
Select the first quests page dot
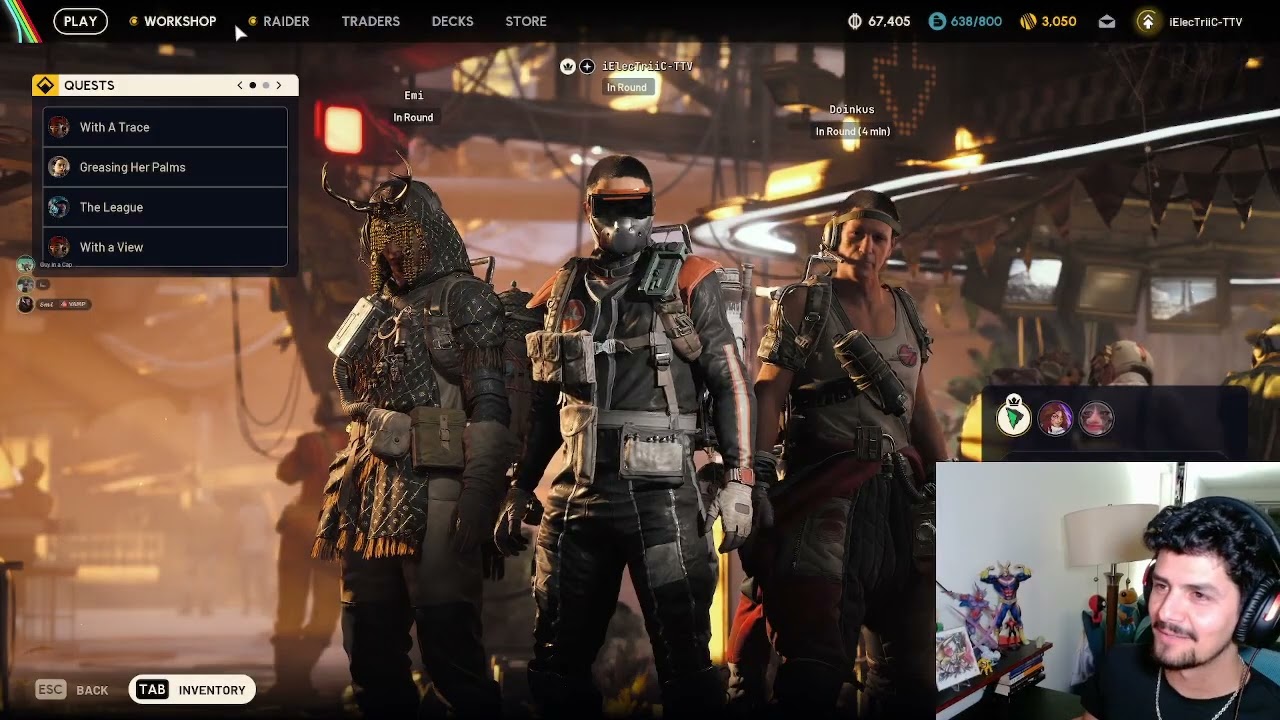pos(253,86)
